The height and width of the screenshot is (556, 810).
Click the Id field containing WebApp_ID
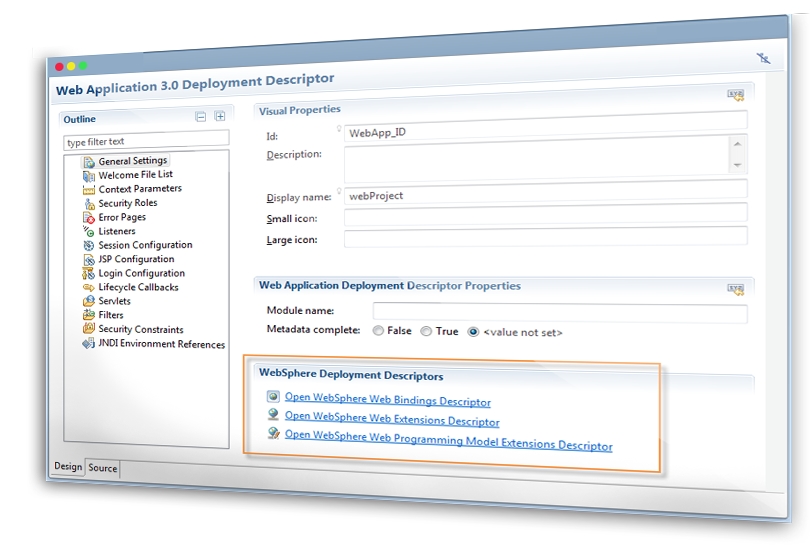[546, 128]
